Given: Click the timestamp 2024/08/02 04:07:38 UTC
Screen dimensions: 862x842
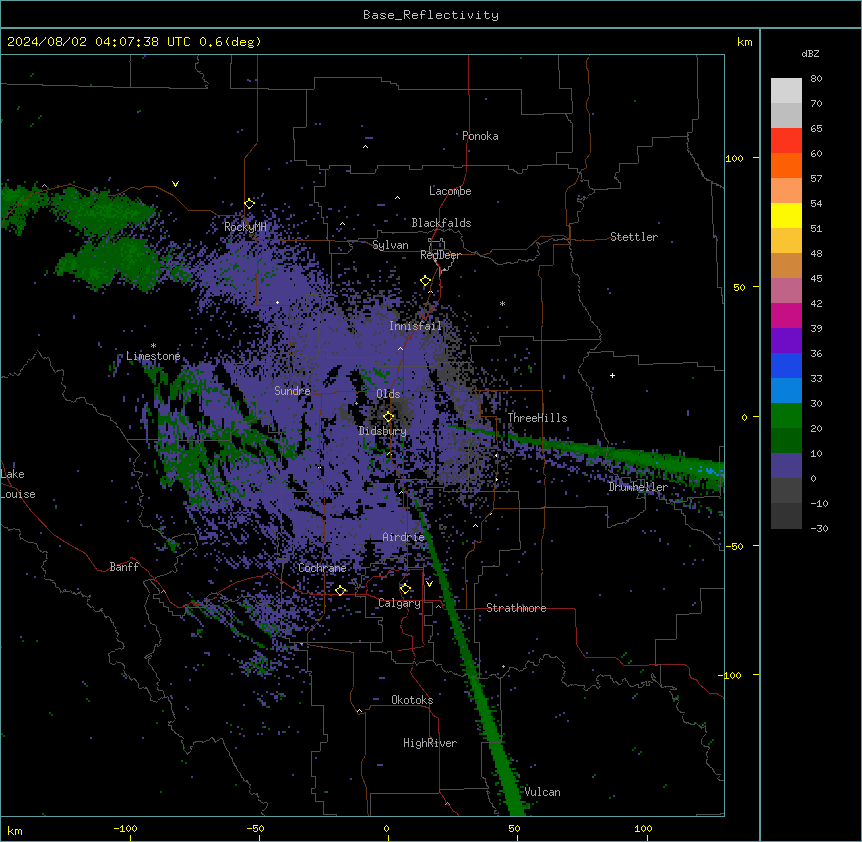Looking at the screenshot, I should click(x=98, y=42).
